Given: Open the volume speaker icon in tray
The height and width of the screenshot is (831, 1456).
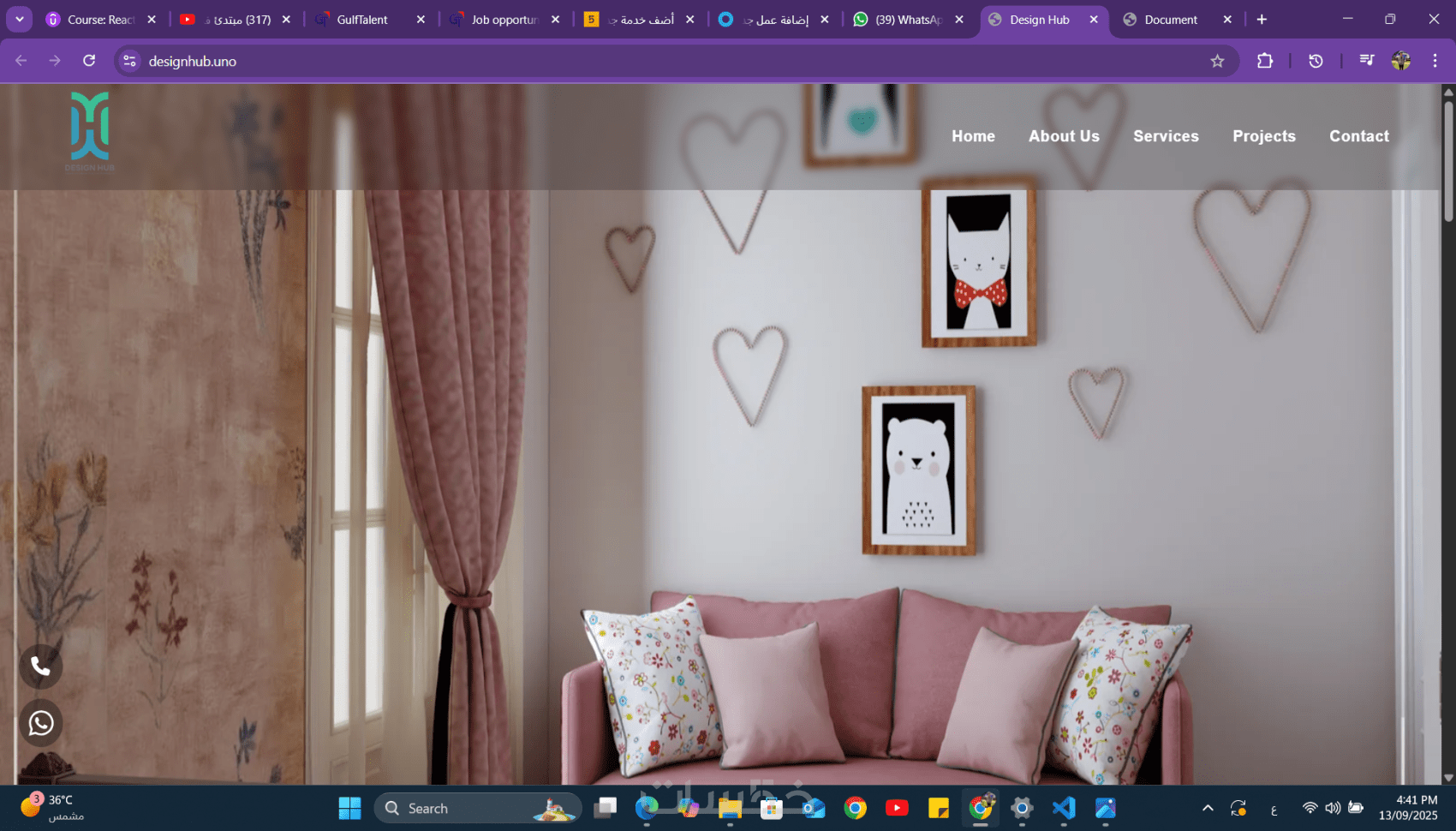Looking at the screenshot, I should (x=1333, y=808).
